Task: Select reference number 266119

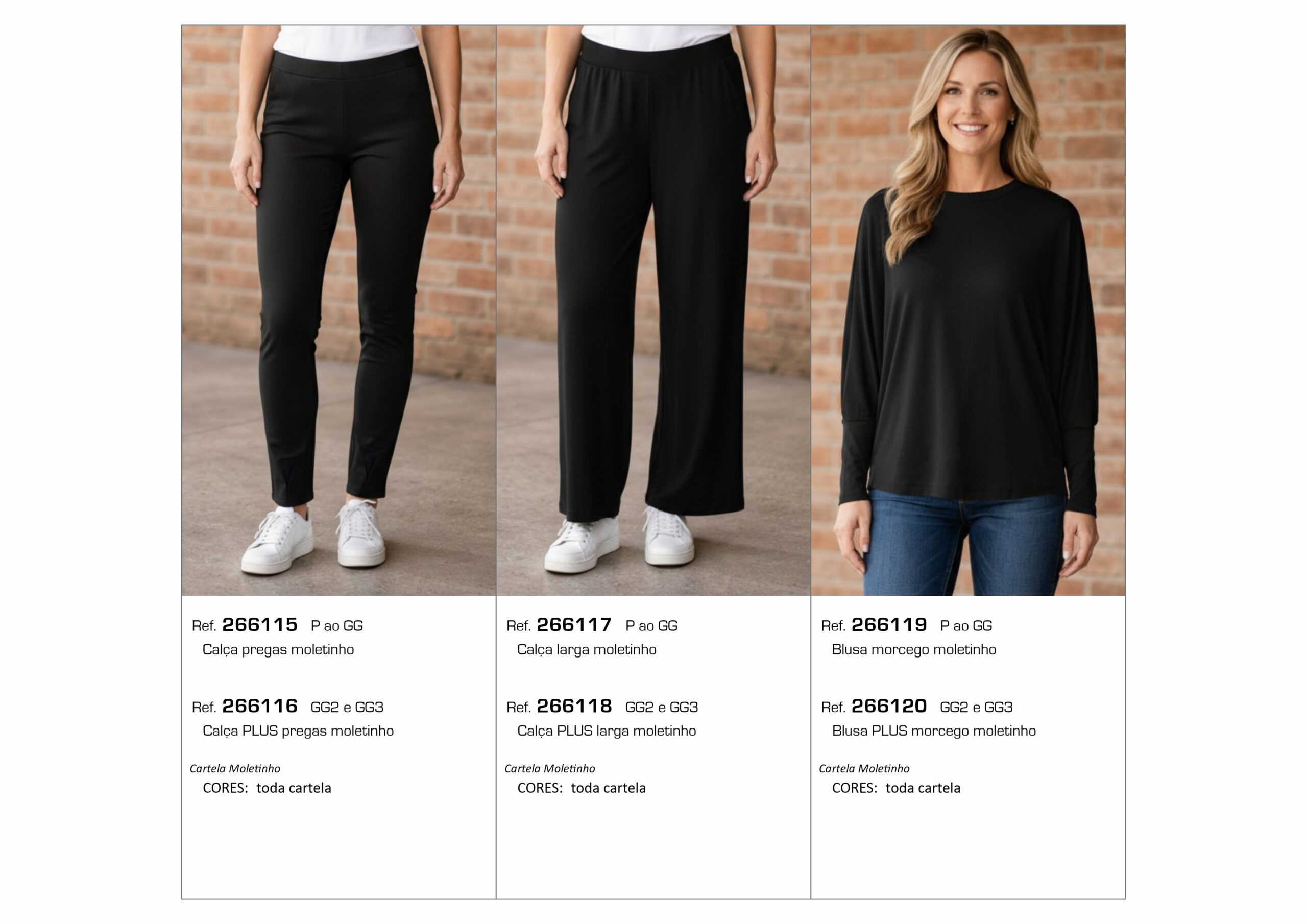Action: pyautogui.click(x=889, y=624)
